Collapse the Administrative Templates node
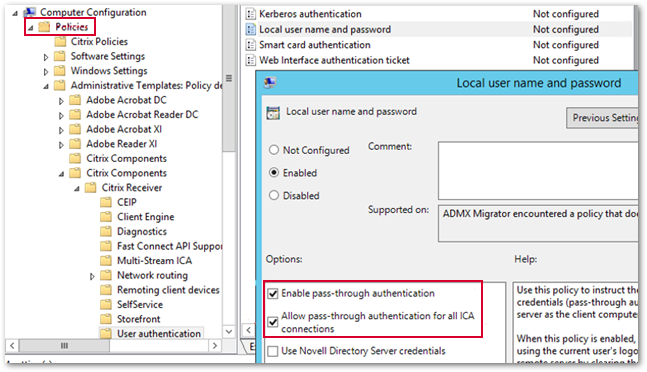This screenshot has width=647, height=372. coord(46,87)
